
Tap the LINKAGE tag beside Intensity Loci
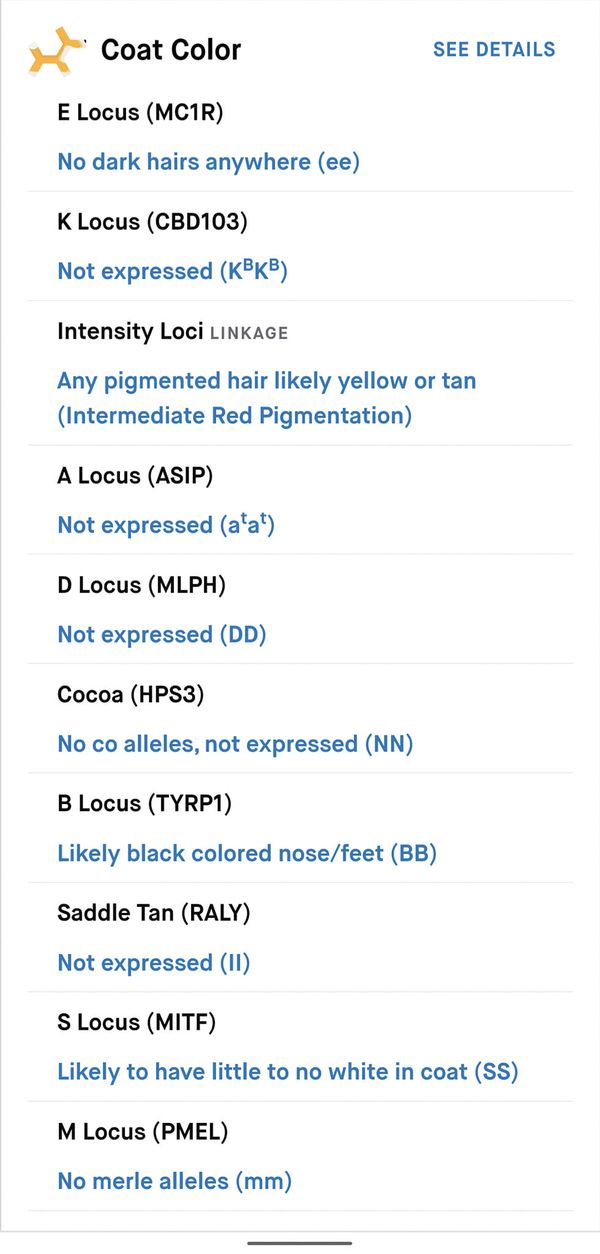point(249,333)
